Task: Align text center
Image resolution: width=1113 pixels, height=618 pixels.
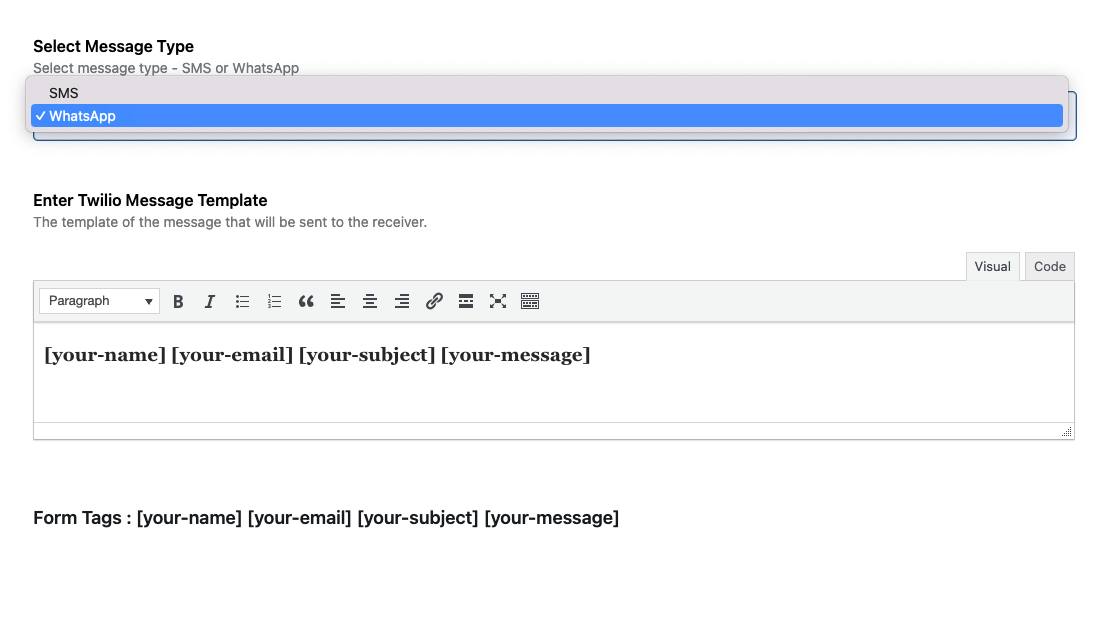Action: pyautogui.click(x=370, y=302)
